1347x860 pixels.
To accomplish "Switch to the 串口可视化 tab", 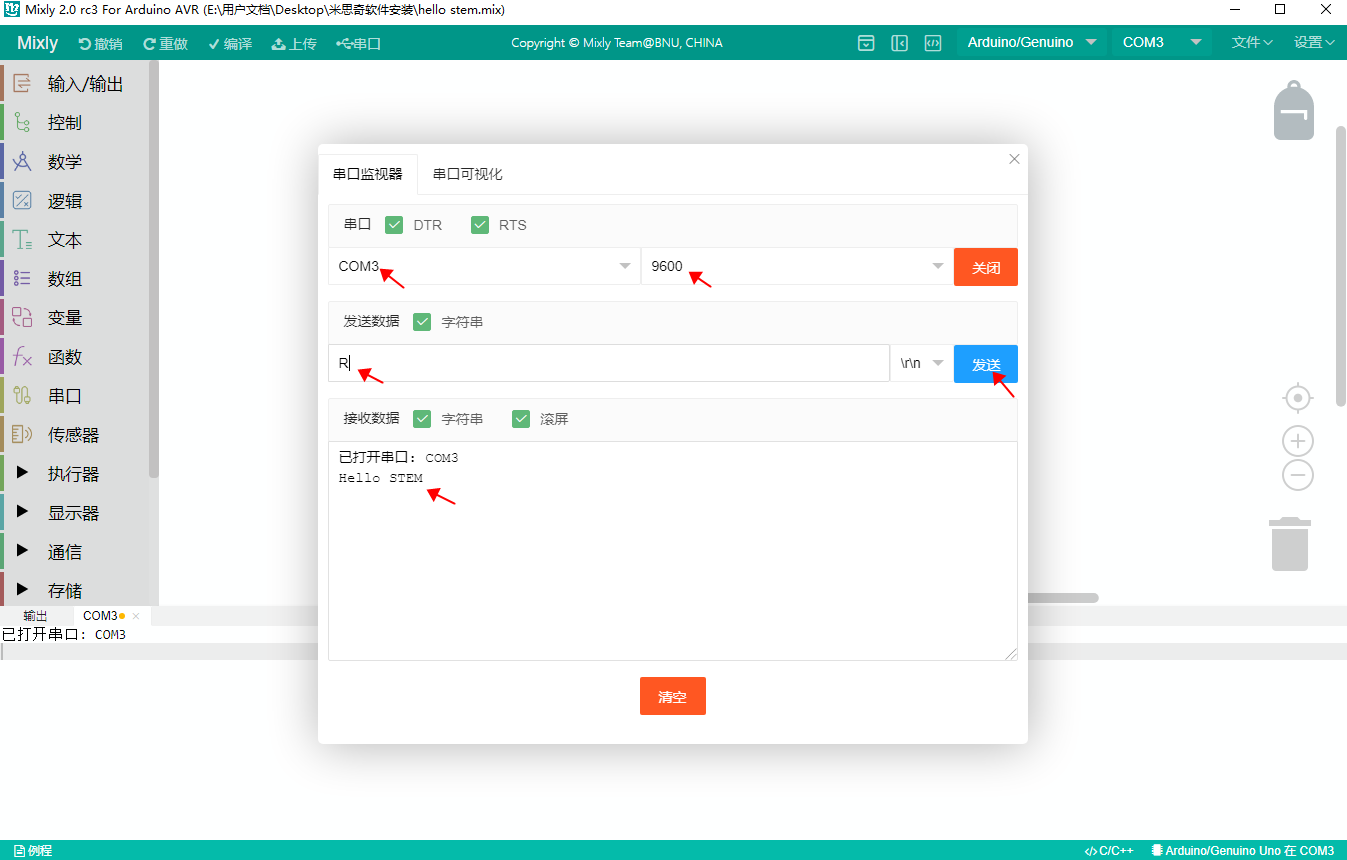I will coord(467,174).
